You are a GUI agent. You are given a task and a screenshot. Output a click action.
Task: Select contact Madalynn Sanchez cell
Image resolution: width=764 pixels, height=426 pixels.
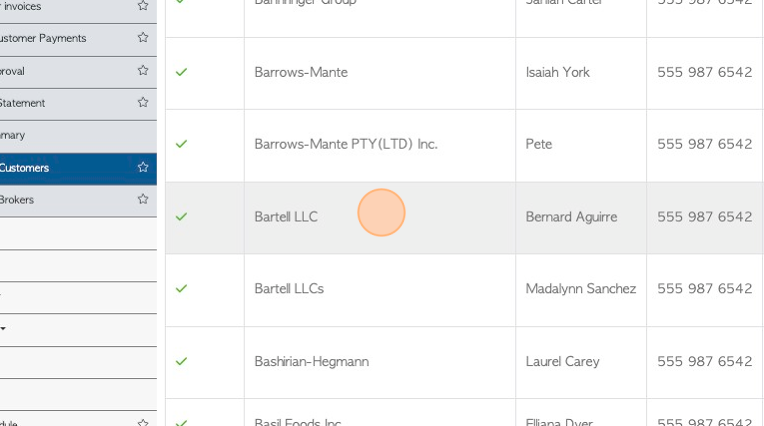tap(581, 289)
